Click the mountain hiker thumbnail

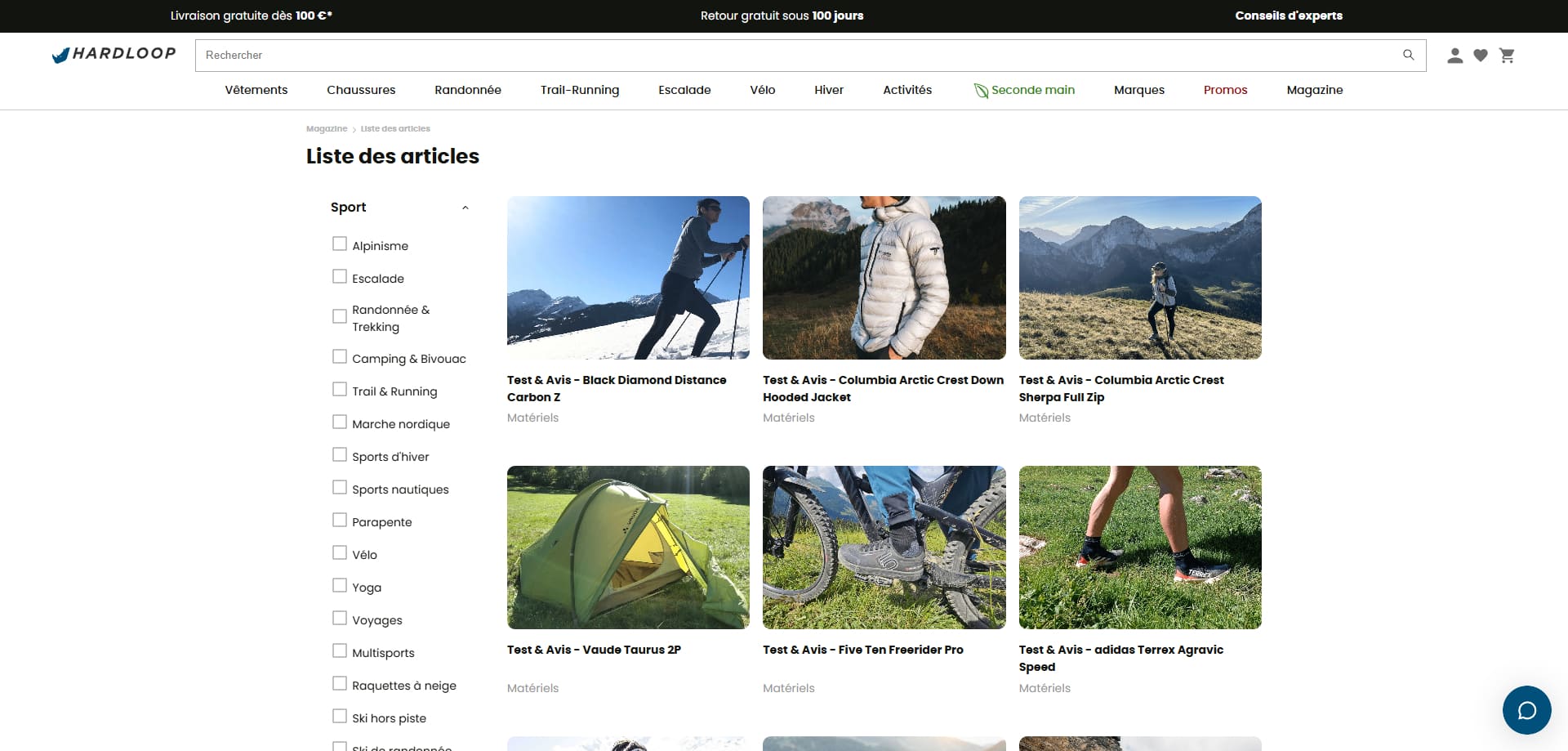(x=1140, y=278)
